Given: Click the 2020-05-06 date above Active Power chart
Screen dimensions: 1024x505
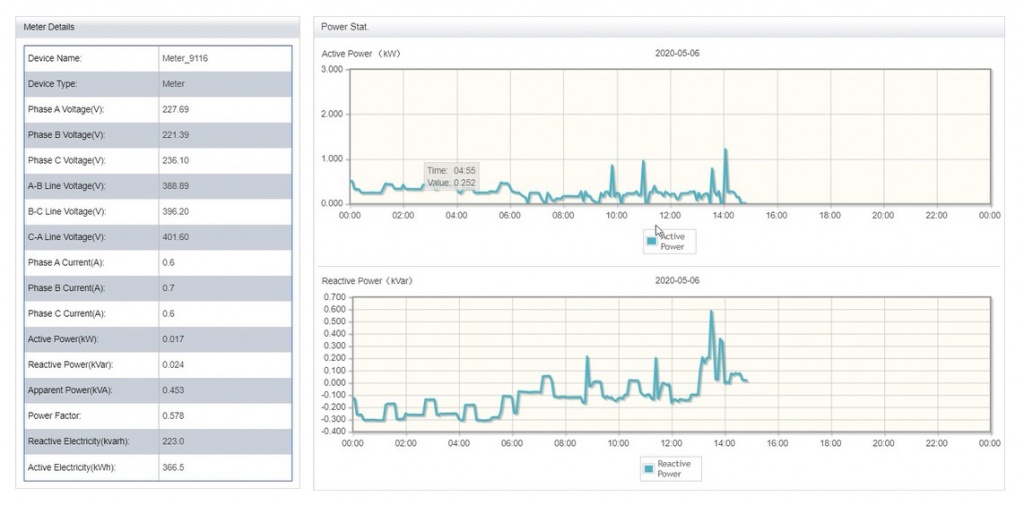Looking at the screenshot, I should (x=677, y=53).
